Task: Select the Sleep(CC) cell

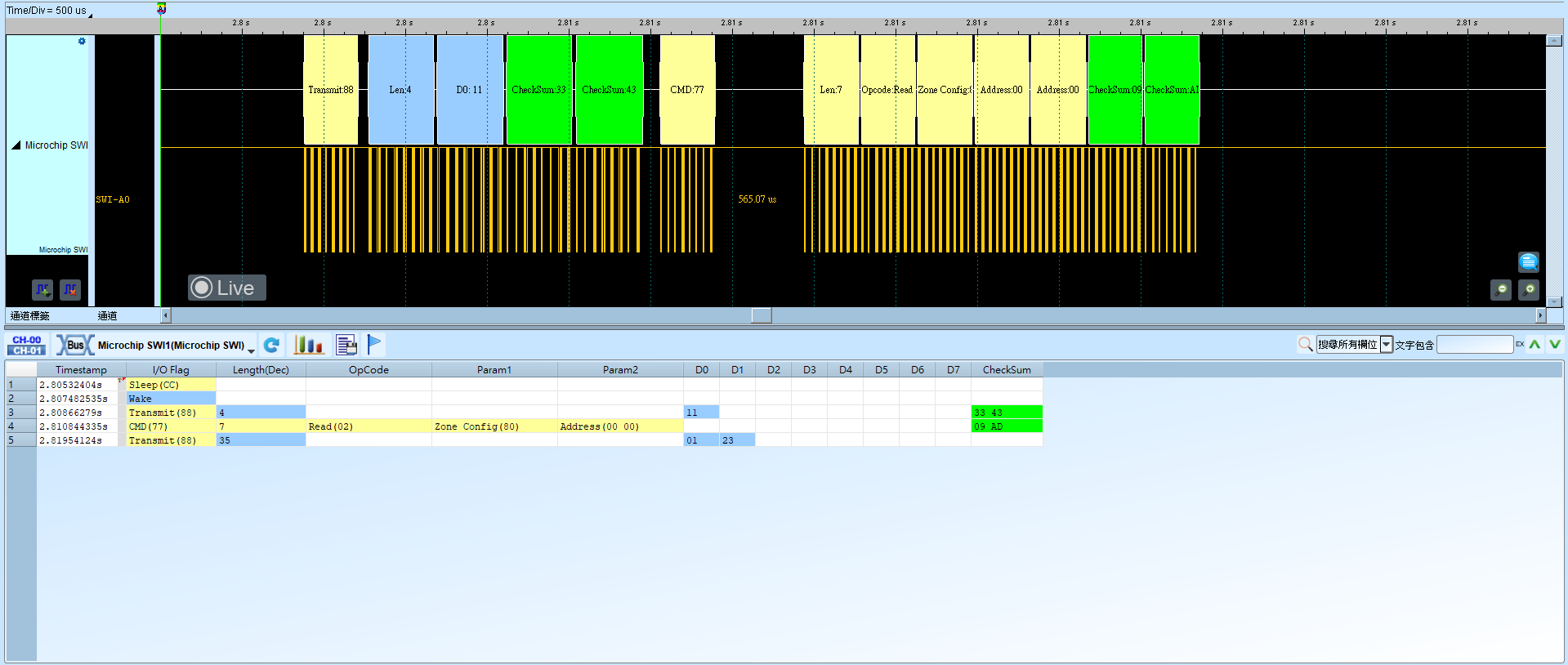Action: click(171, 385)
